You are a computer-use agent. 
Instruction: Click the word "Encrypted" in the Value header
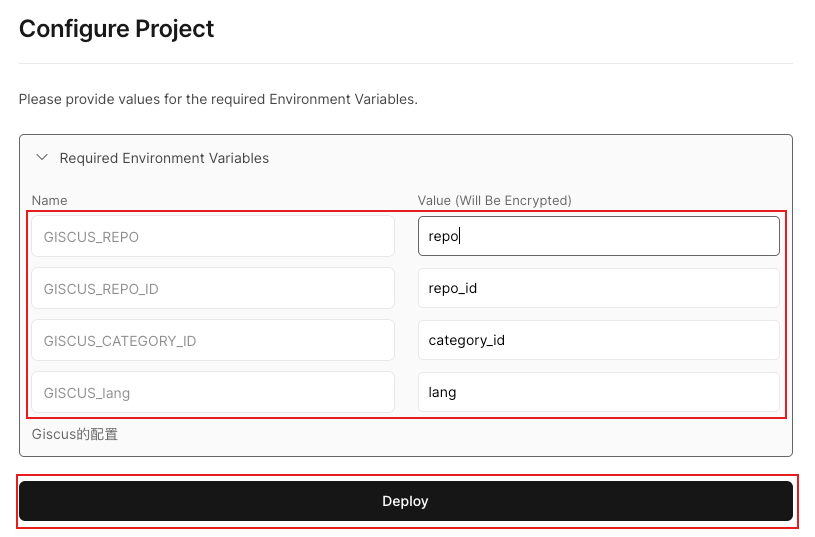pos(534,200)
